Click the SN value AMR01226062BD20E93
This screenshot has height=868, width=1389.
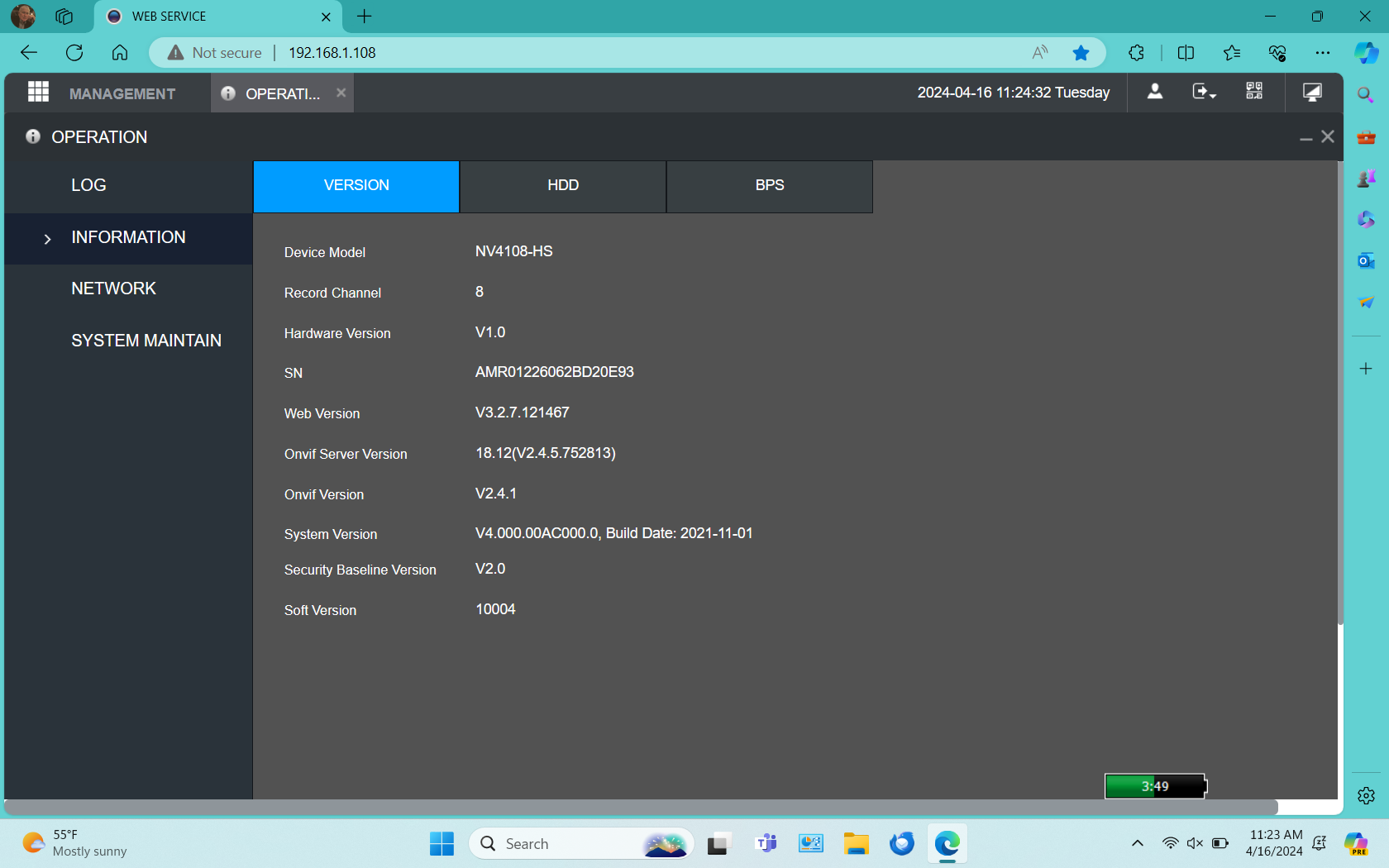point(554,372)
